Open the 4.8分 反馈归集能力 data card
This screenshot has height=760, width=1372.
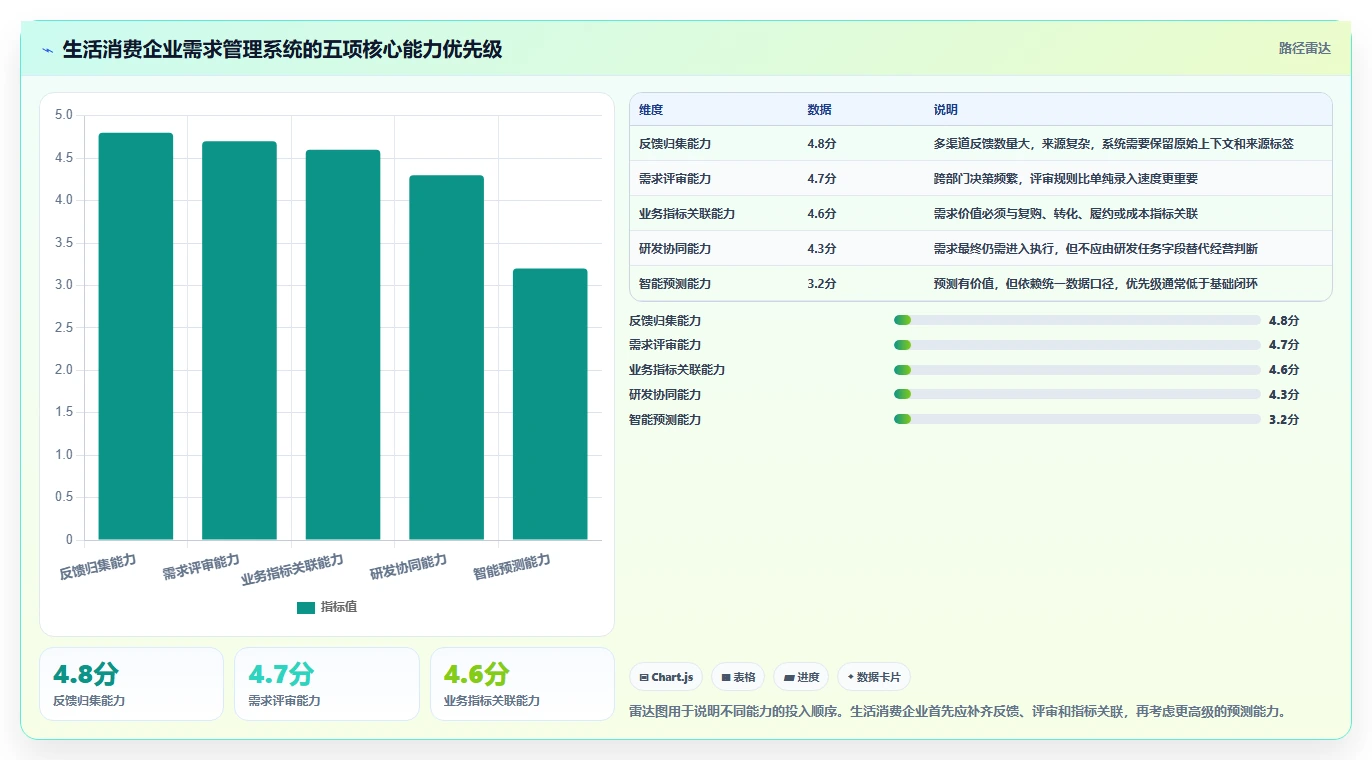tap(131, 684)
